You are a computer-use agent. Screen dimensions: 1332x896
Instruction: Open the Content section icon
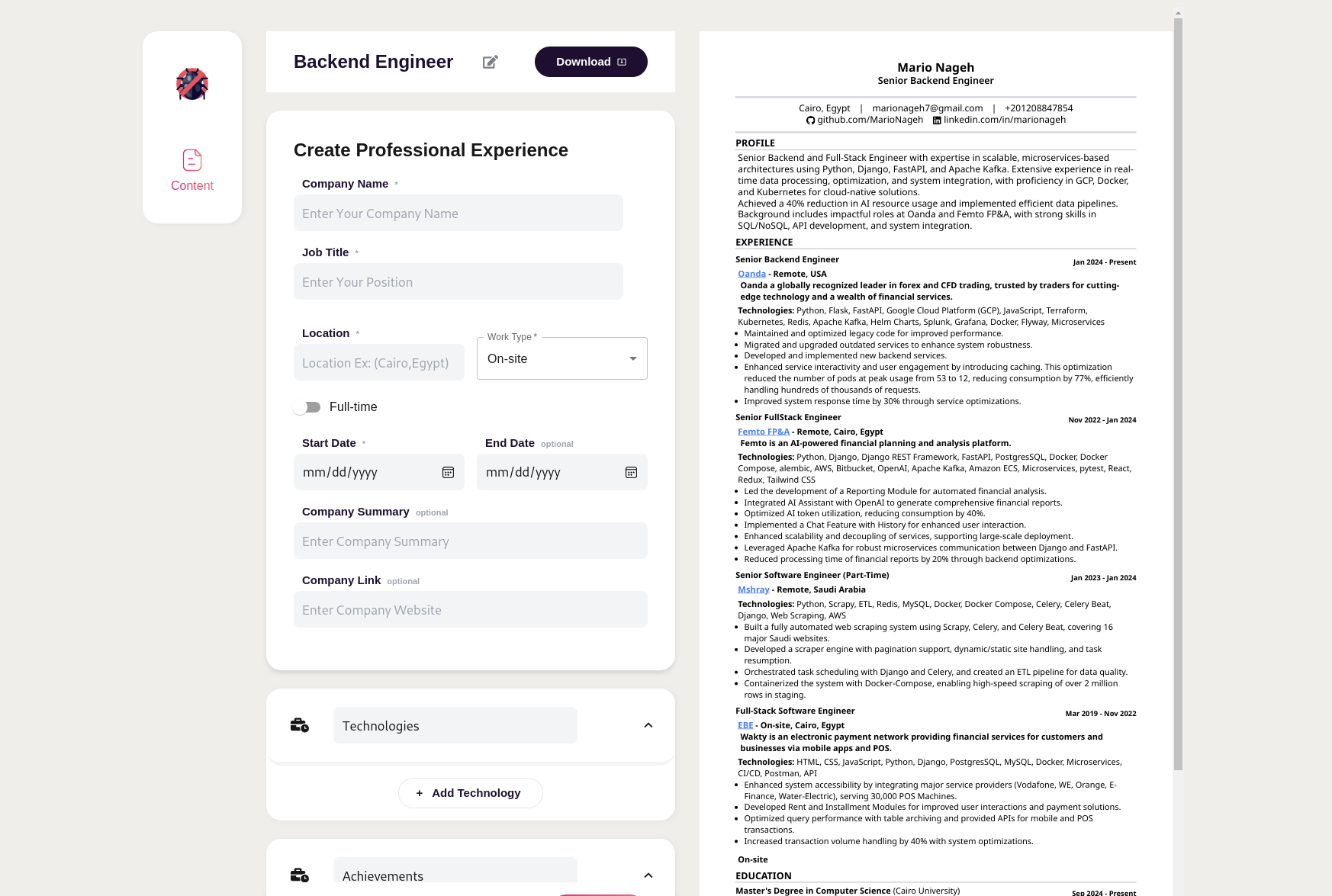pos(192,160)
